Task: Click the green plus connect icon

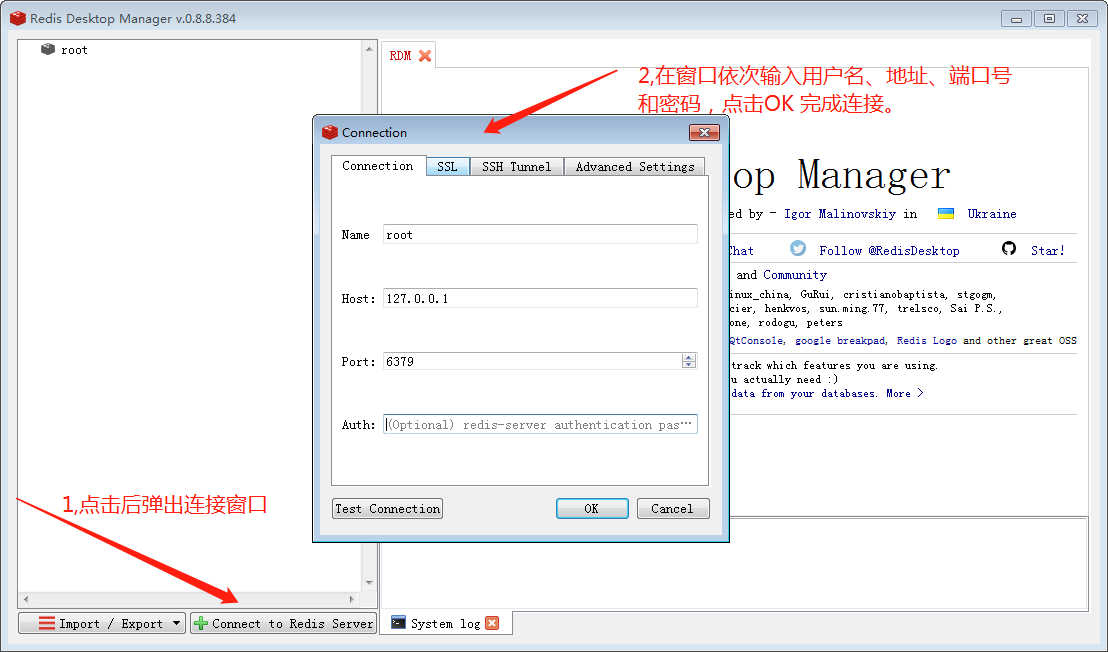Action: click(x=201, y=623)
